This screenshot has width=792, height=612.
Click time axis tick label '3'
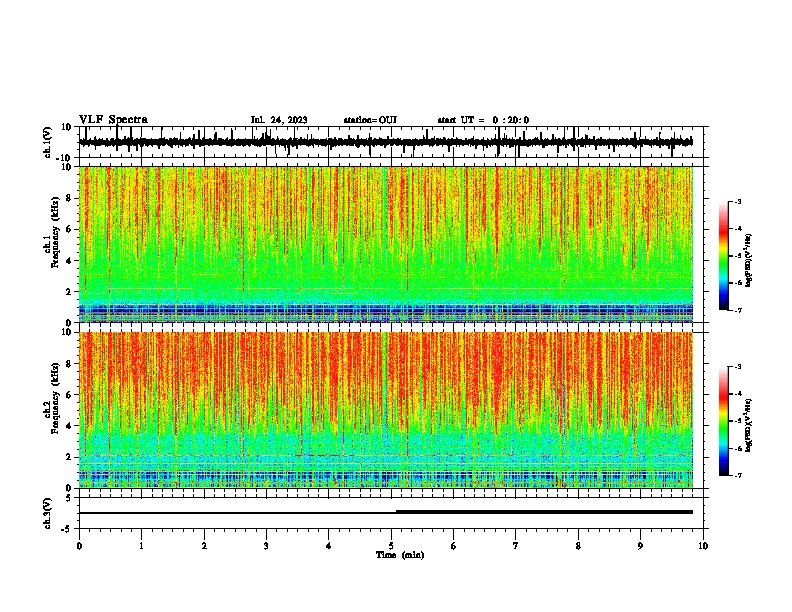(266, 546)
